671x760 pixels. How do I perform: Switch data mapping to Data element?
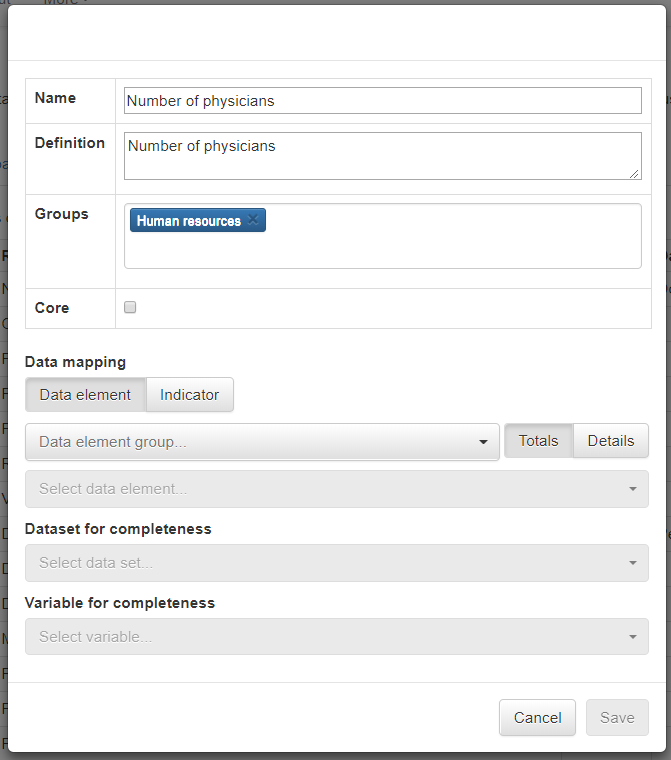[85, 395]
